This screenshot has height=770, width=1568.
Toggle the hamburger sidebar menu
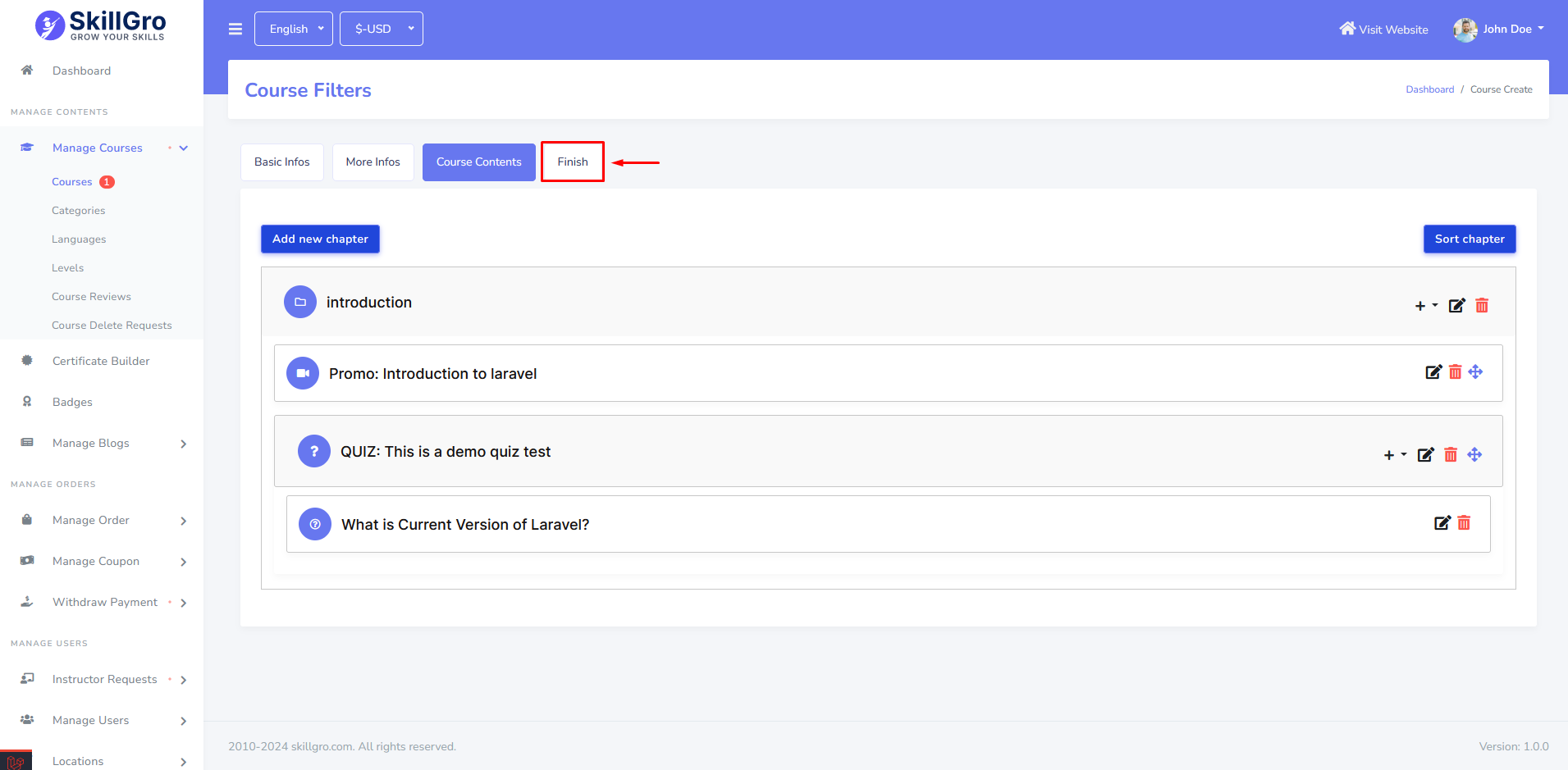tap(235, 29)
